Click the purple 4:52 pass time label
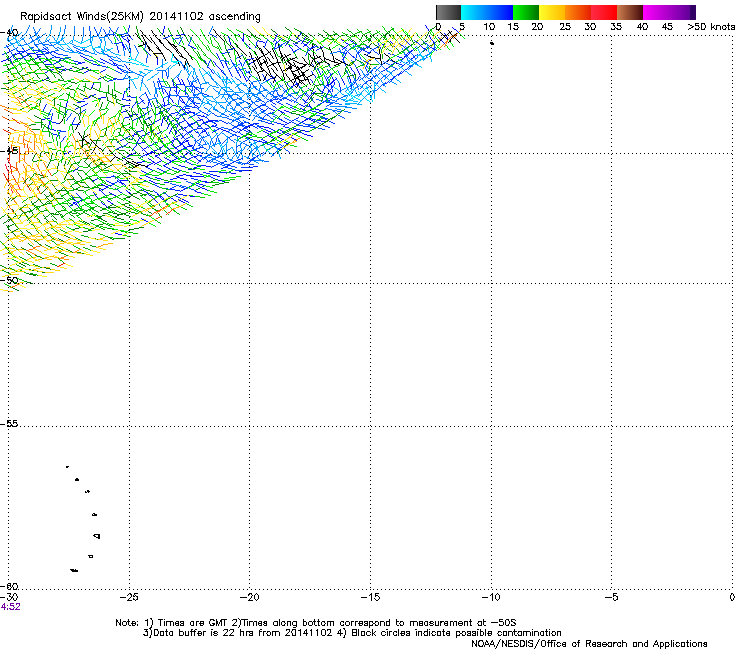This screenshot has height=650, width=740. 10,607
